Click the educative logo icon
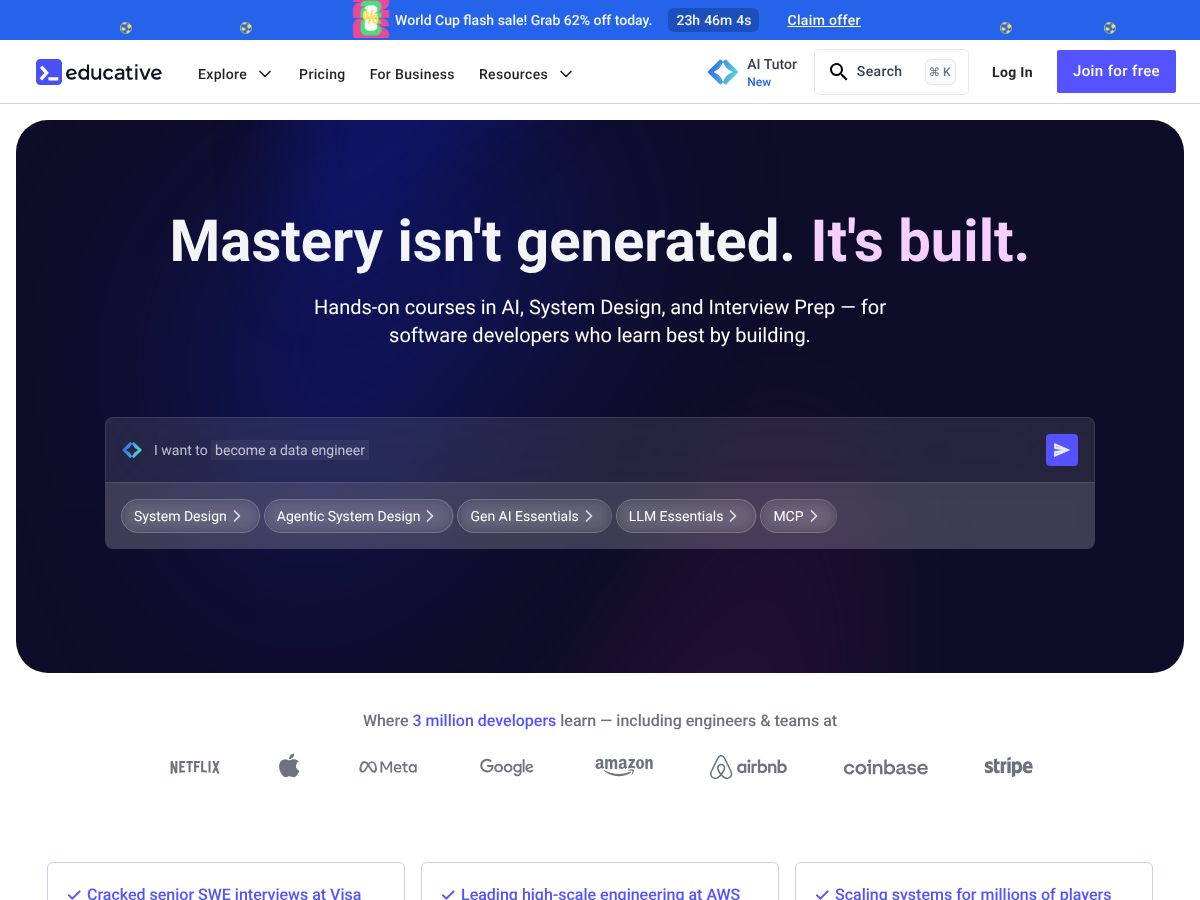The image size is (1200, 900). (49, 72)
